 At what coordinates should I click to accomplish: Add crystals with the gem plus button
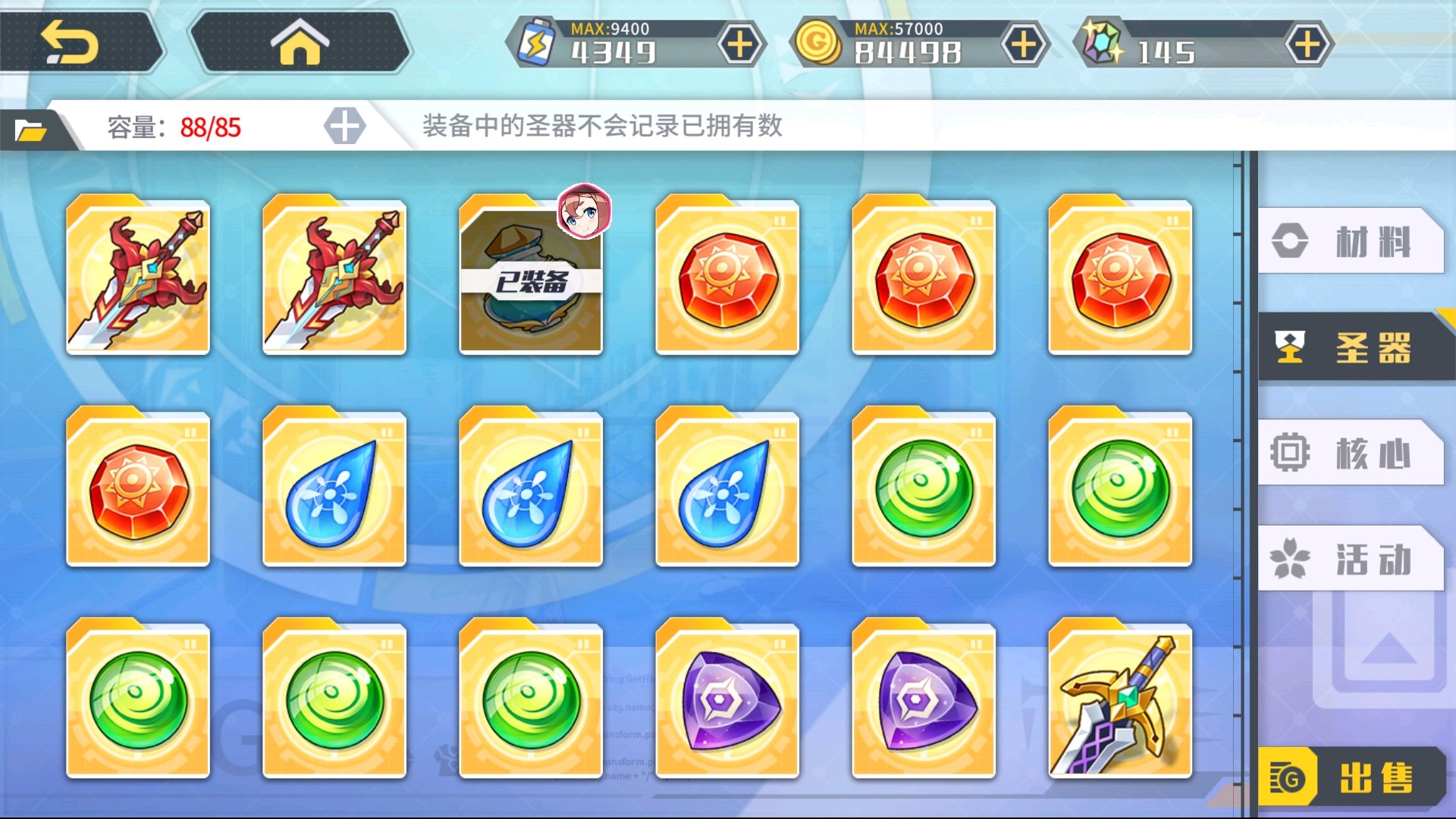1307,44
